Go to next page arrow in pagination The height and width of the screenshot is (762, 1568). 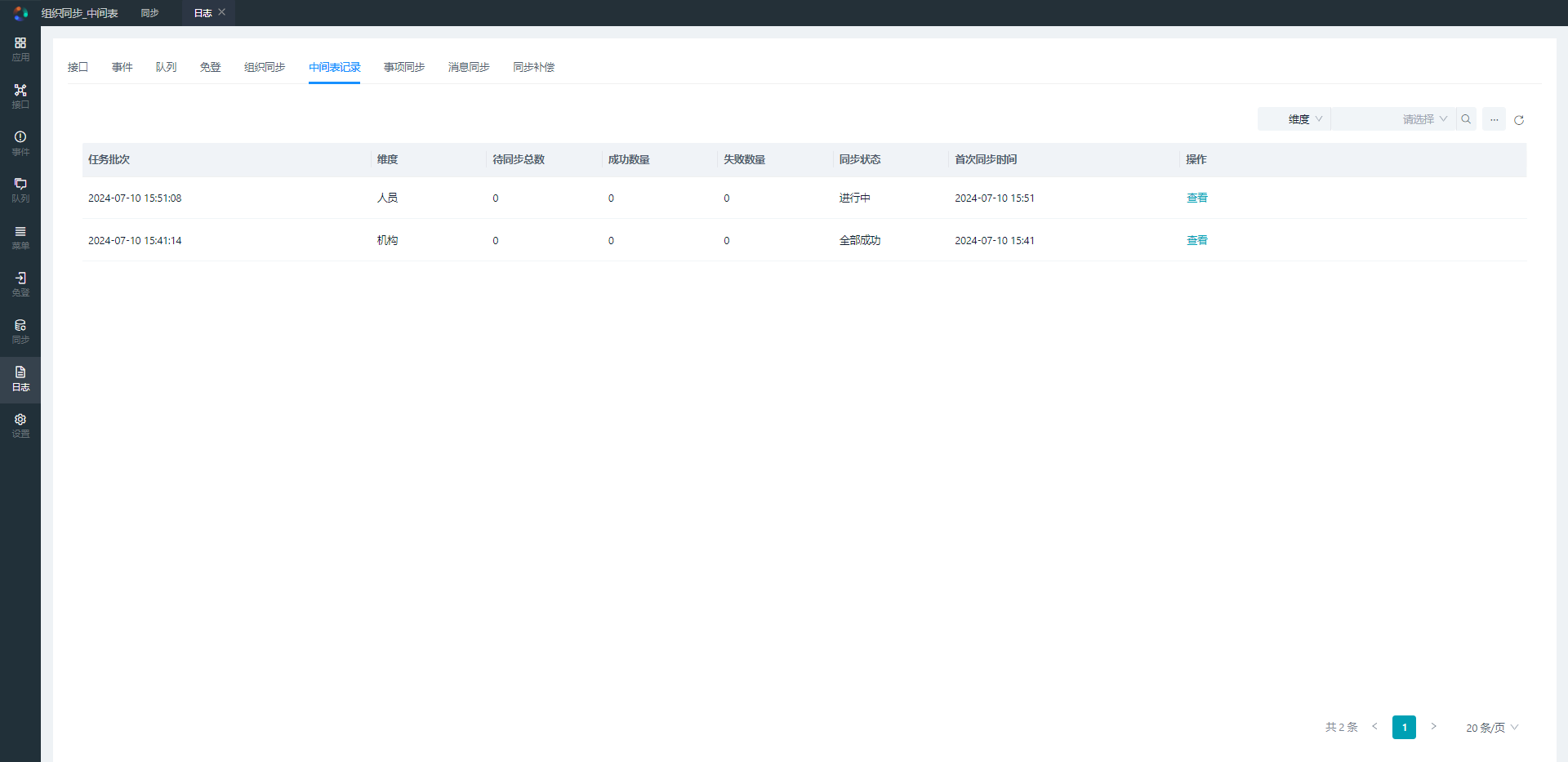pos(1433,727)
